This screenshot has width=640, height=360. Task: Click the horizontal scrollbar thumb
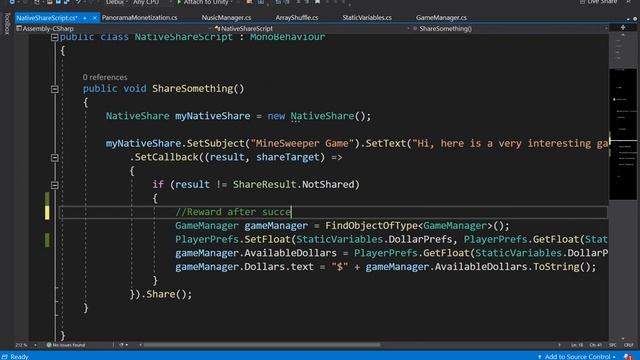click(x=262, y=345)
